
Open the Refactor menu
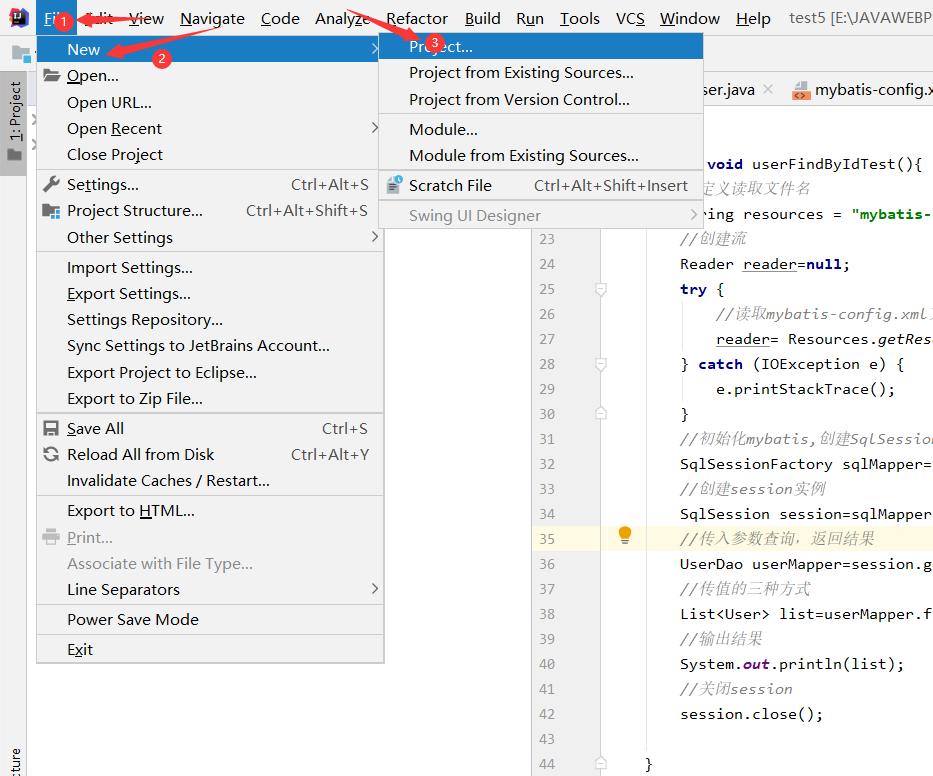417,18
